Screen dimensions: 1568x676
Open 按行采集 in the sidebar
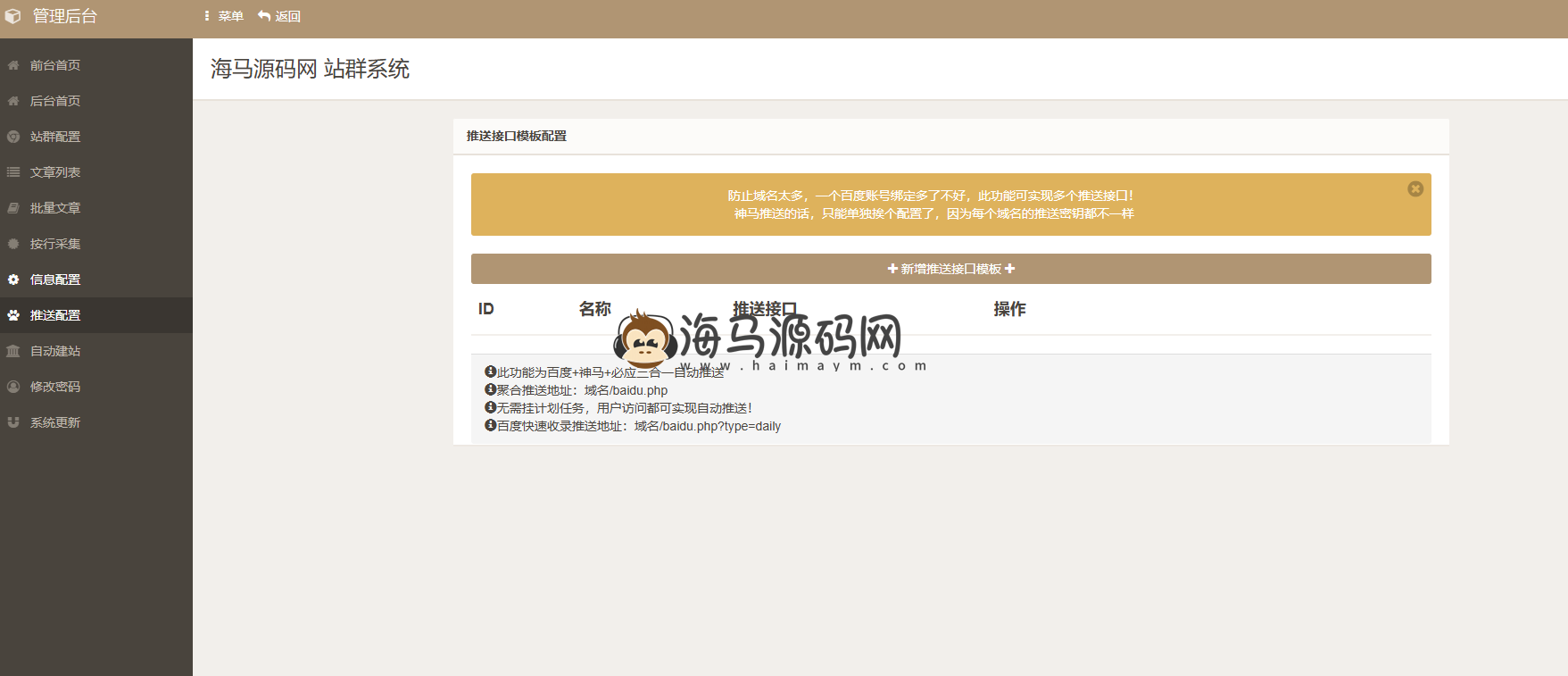[54, 244]
